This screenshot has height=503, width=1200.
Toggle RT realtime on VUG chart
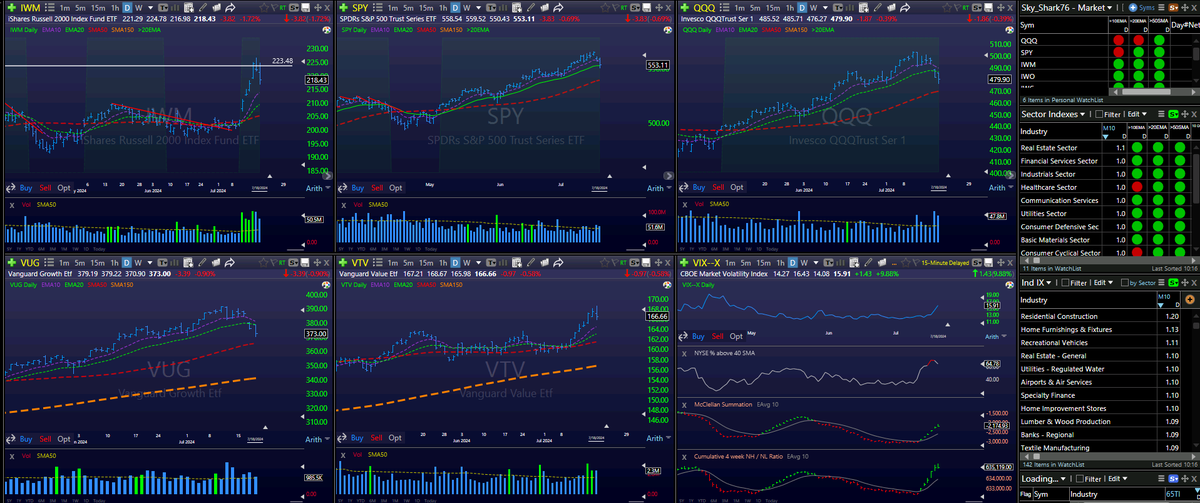click(x=282, y=265)
